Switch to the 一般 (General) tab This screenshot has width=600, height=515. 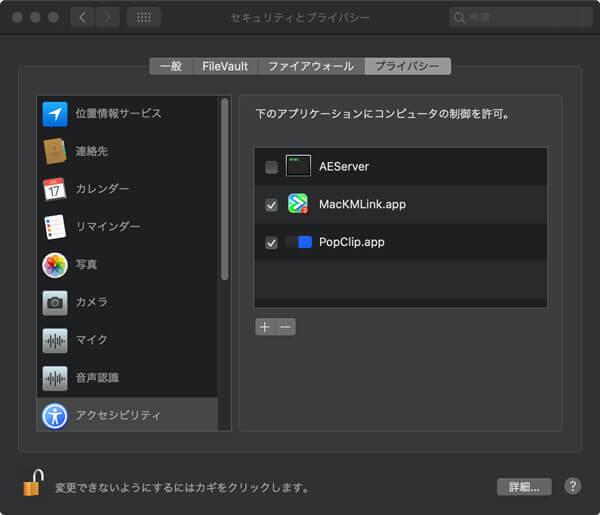coord(170,66)
